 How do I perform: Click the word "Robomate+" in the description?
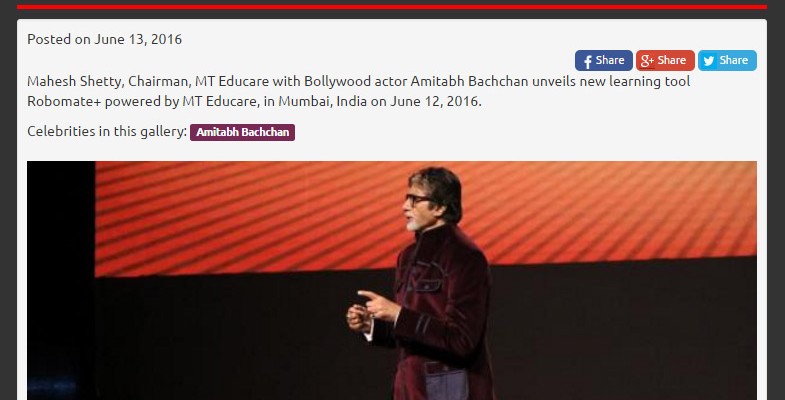click(x=64, y=101)
